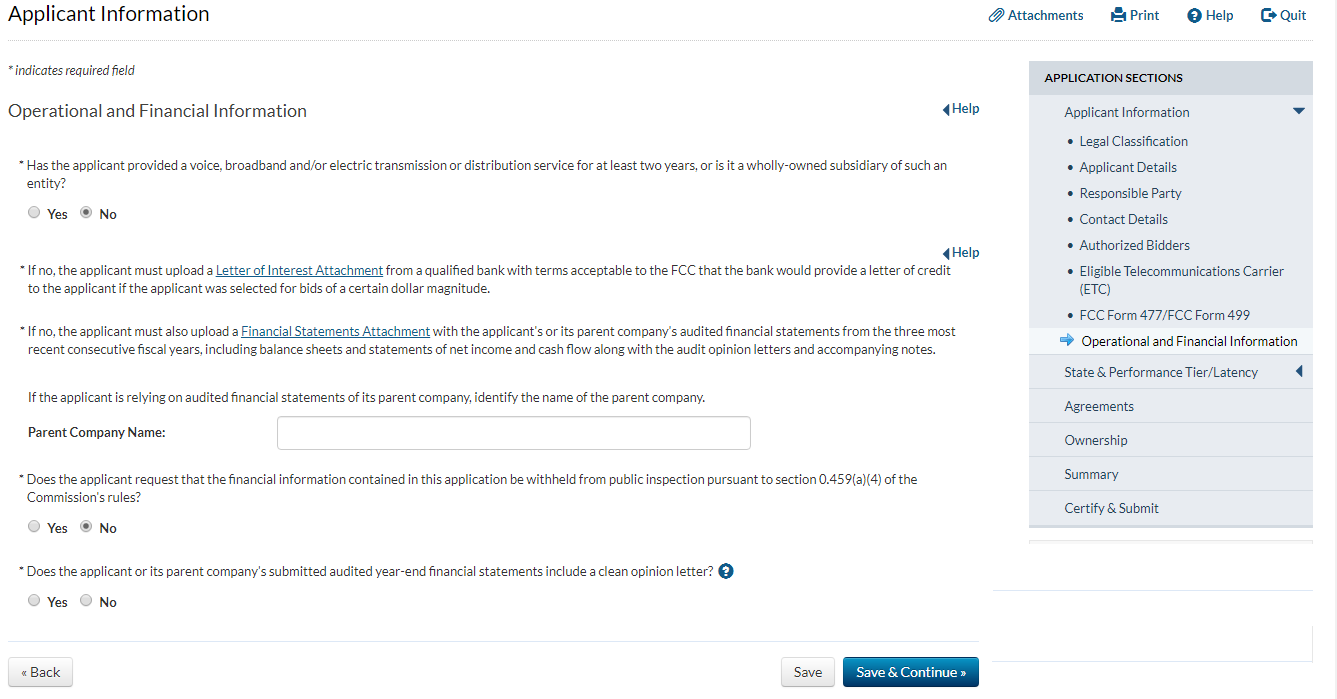This screenshot has width=1337, height=699.
Task: Click the Print icon at top
Action: 1118,15
